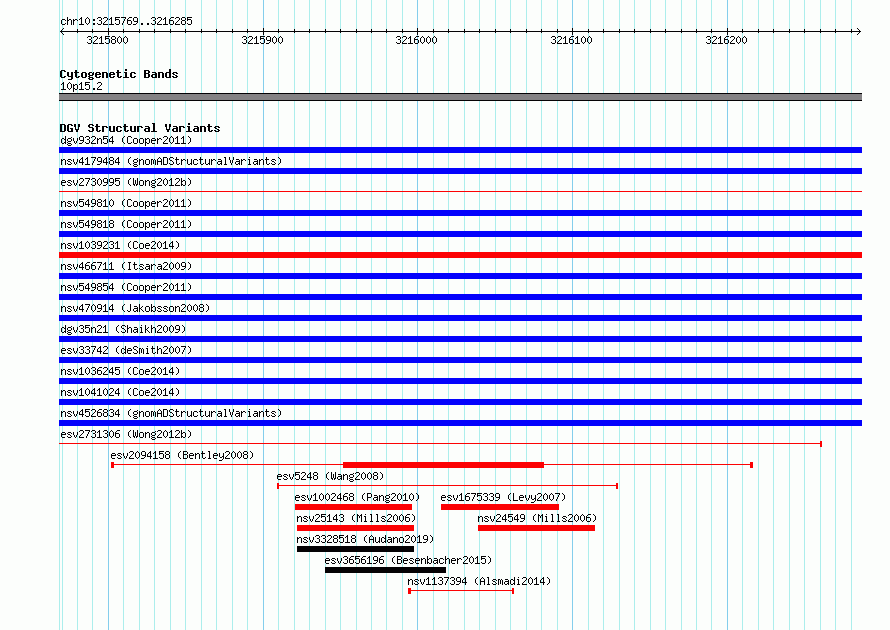This screenshot has width=890, height=630.
Task: Click the thin red line under esv2730995
Action: 460,192
